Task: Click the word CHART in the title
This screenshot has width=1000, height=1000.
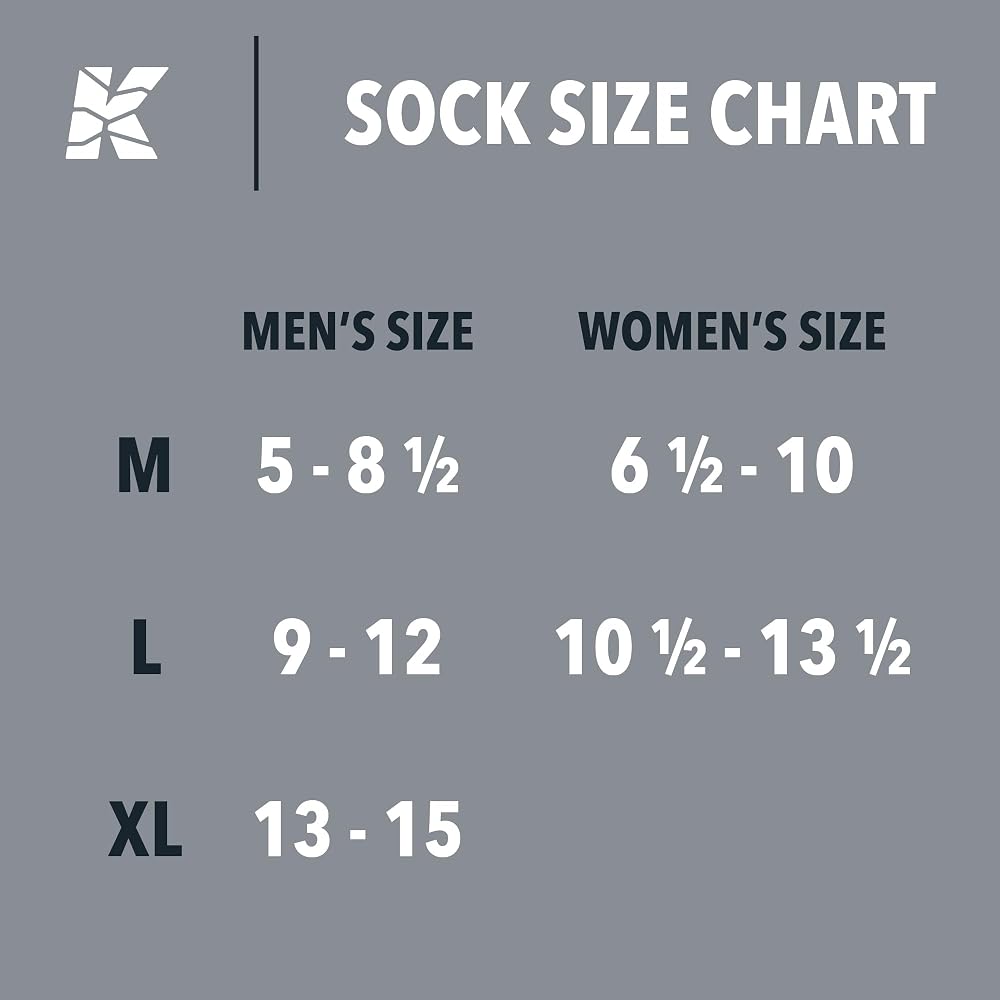Action: [x=823, y=113]
